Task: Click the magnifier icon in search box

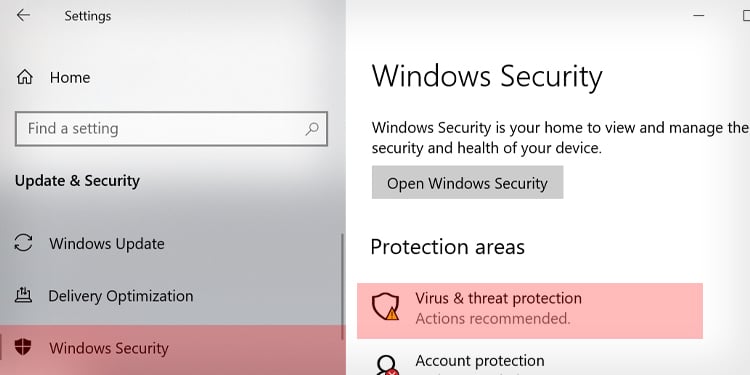Action: tap(312, 129)
